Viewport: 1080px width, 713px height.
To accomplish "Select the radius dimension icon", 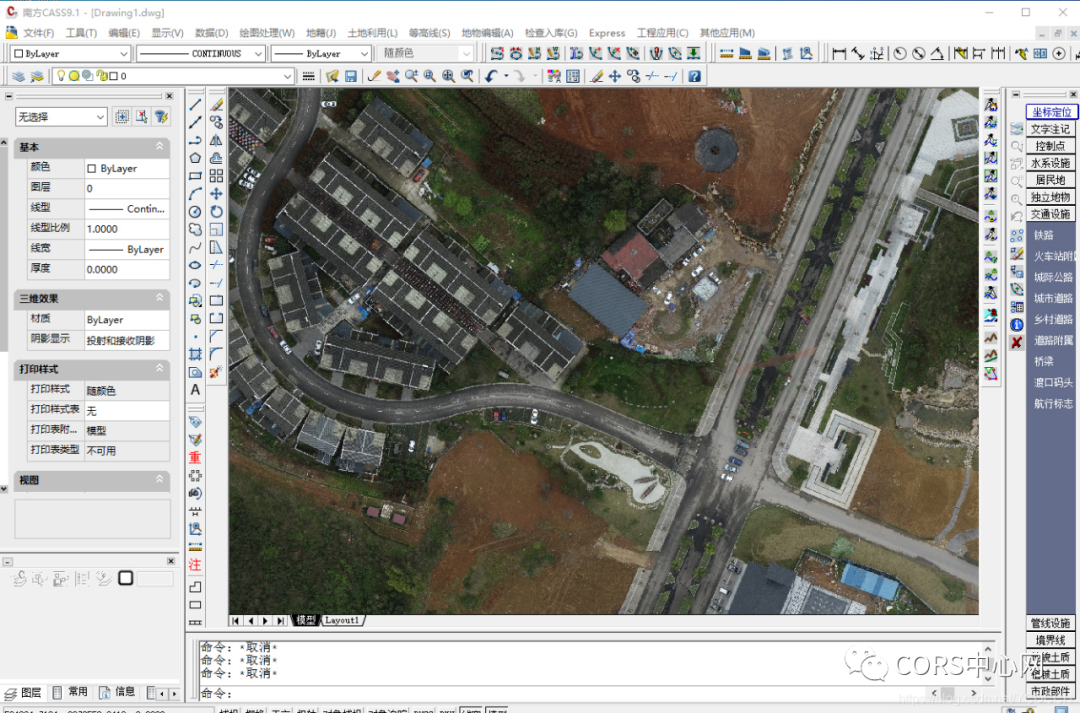I will tap(900, 53).
